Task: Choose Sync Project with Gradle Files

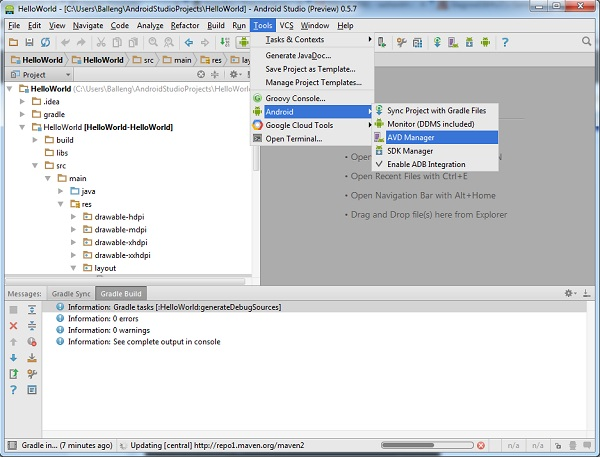Action: [436, 109]
